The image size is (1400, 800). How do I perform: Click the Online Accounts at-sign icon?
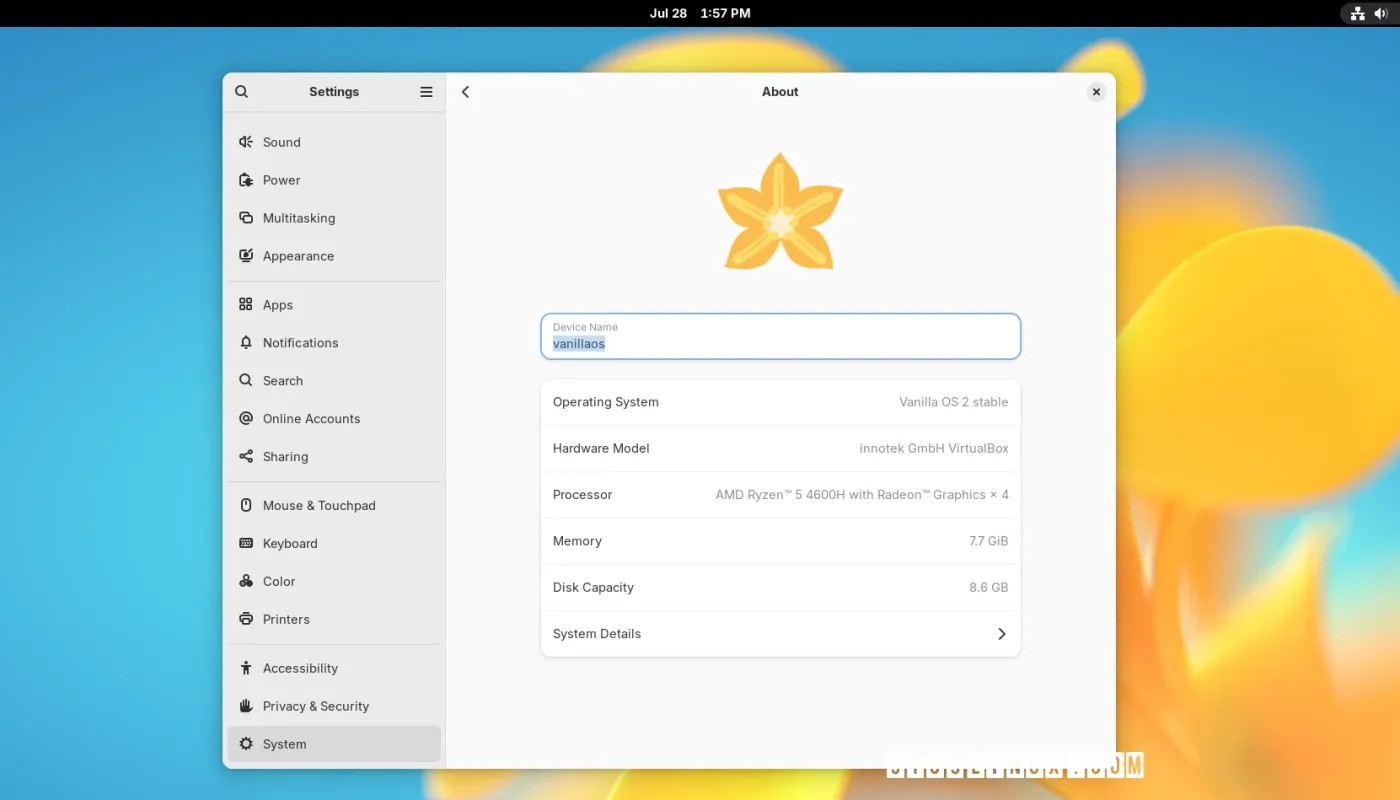[246, 419]
